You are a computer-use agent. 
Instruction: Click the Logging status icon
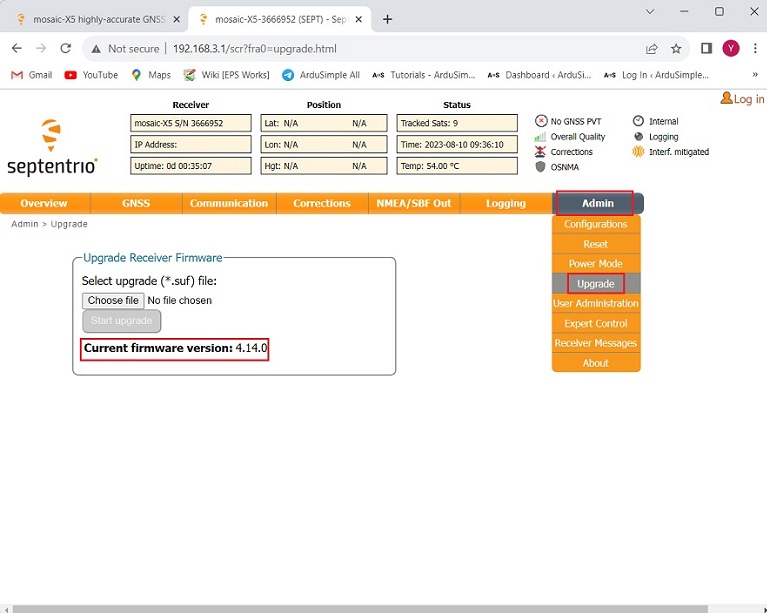(x=638, y=137)
